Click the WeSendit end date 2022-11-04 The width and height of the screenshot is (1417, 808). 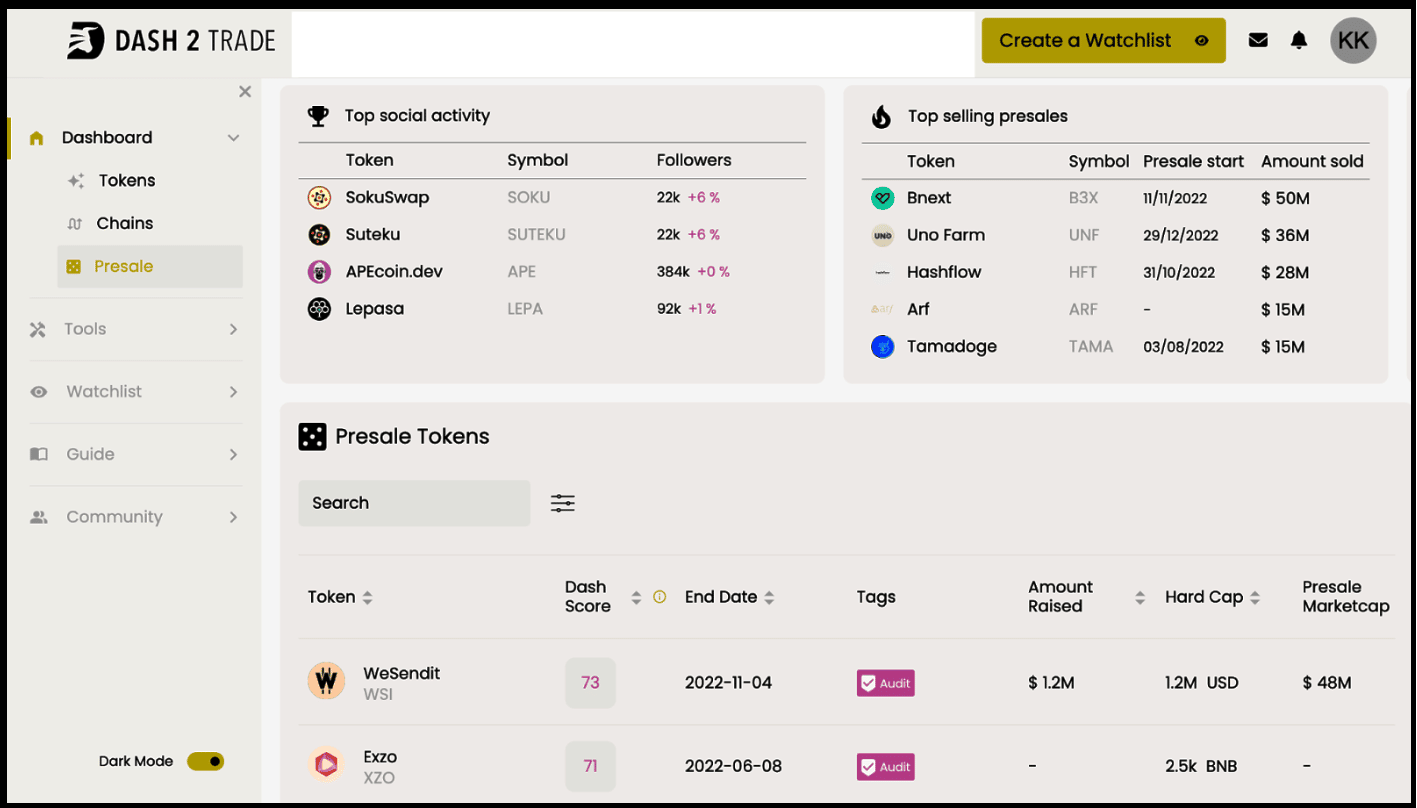point(728,683)
